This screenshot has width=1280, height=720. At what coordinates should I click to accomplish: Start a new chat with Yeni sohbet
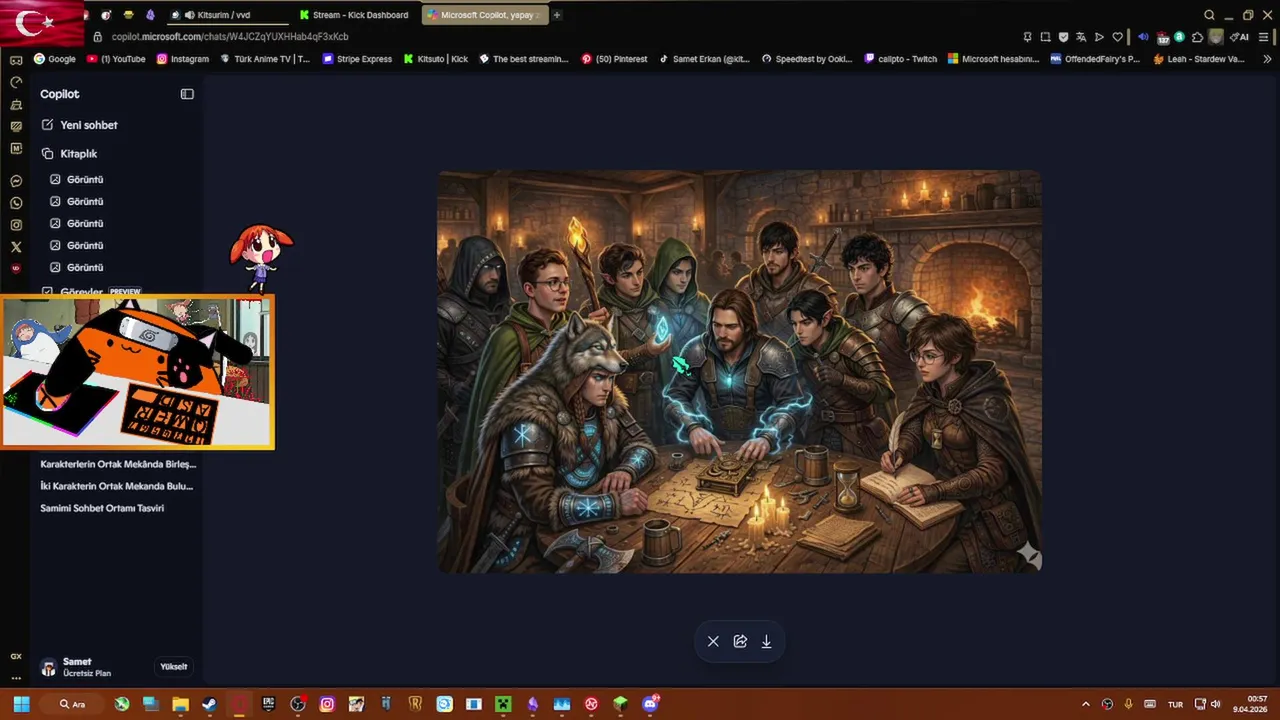[80, 125]
